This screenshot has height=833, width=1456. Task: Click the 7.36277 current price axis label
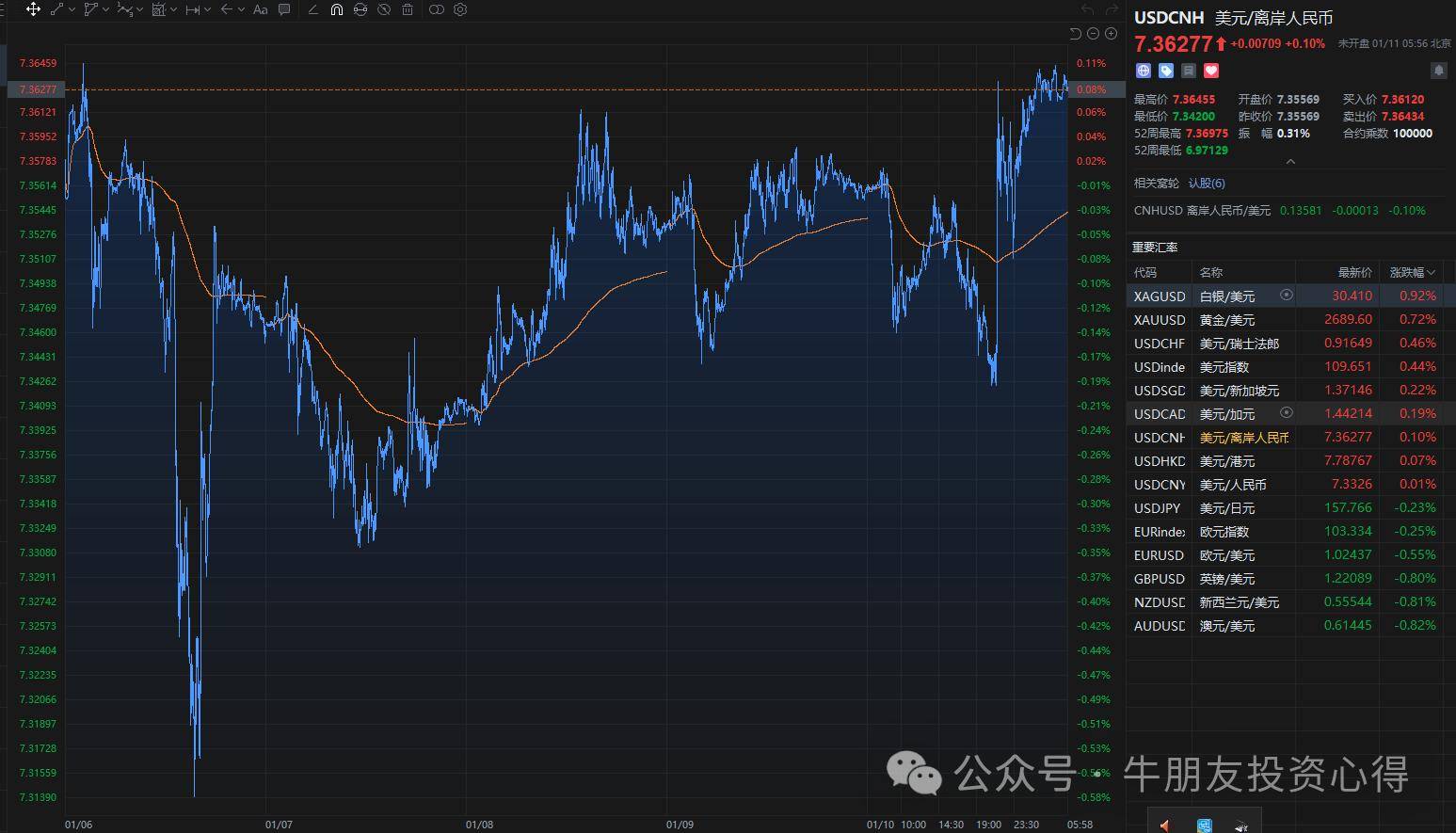(x=38, y=89)
